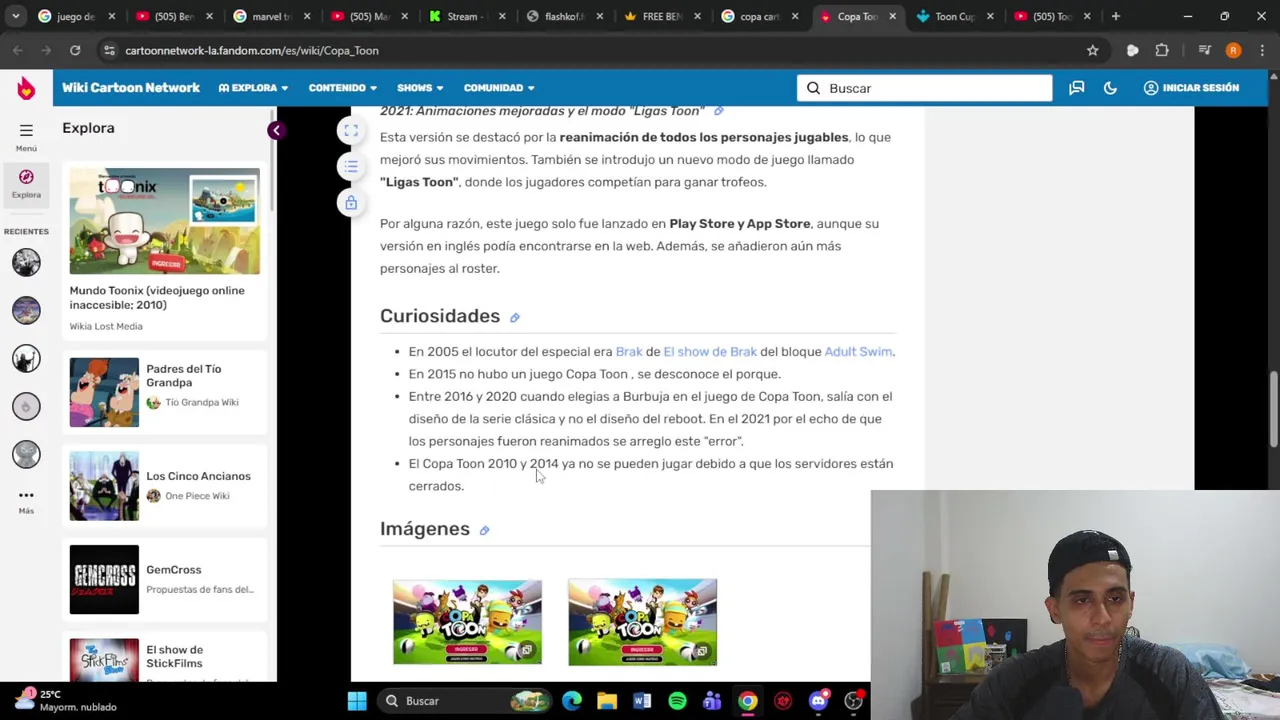Open GemCross article card
Viewport: 1280px width, 720px height.
tap(164, 580)
